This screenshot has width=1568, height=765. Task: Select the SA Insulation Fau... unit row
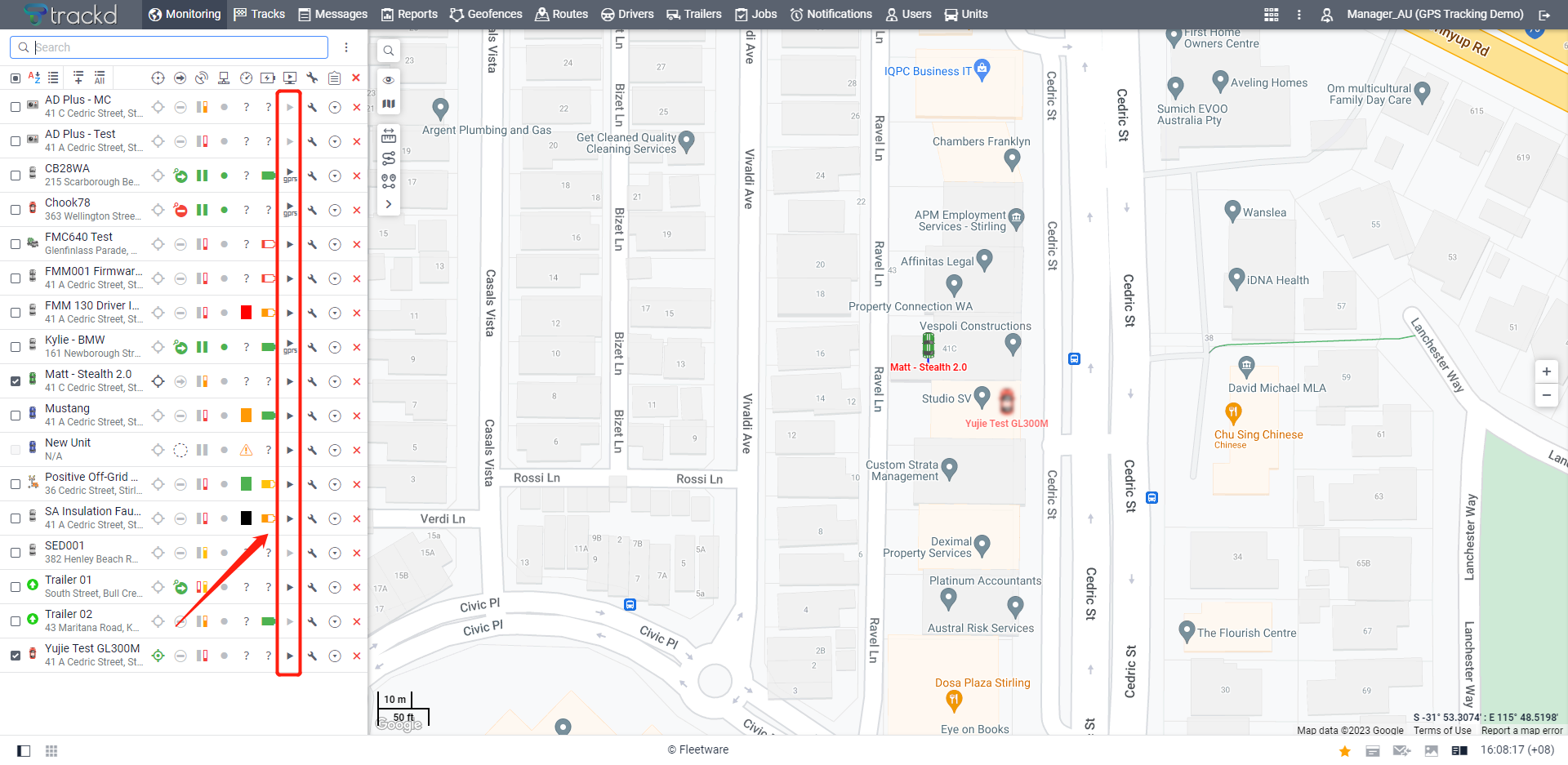coord(184,518)
